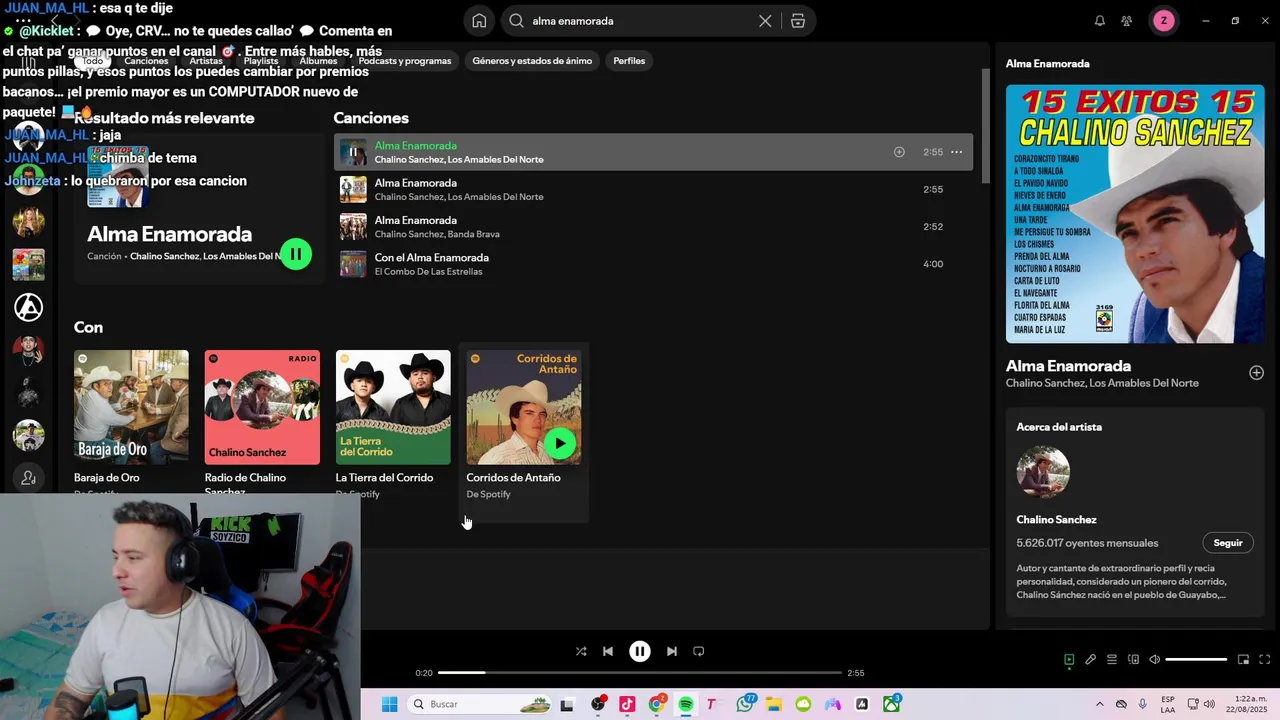Open WhatsApp from the taskbar
This screenshot has width=1280, height=720.
click(x=745, y=704)
